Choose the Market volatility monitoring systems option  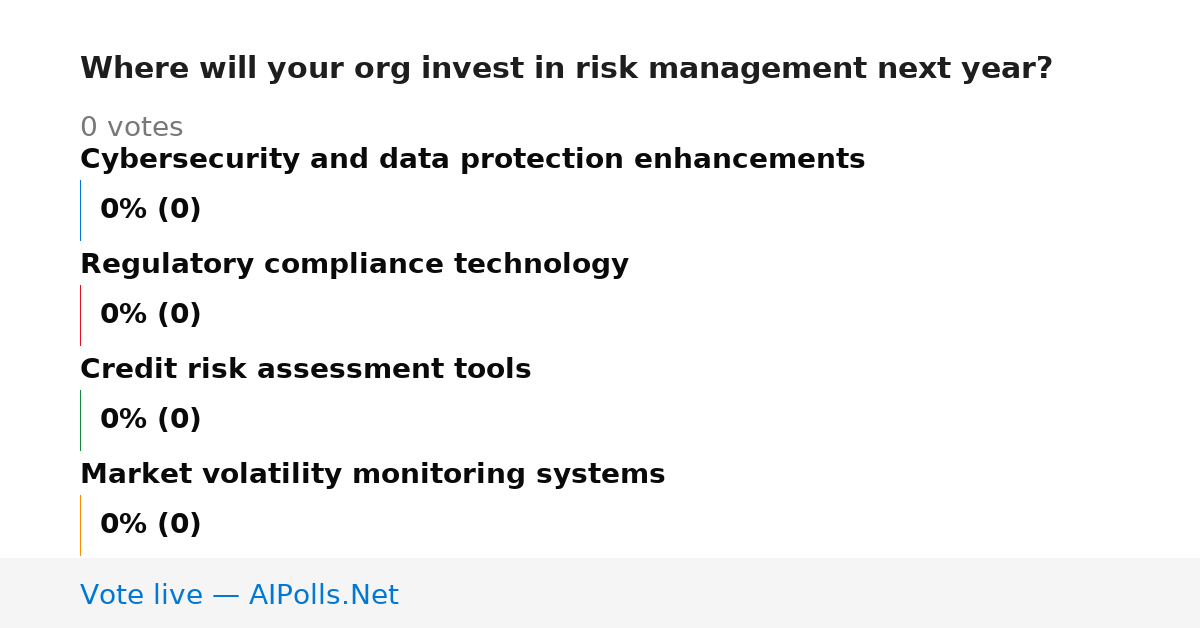click(372, 475)
